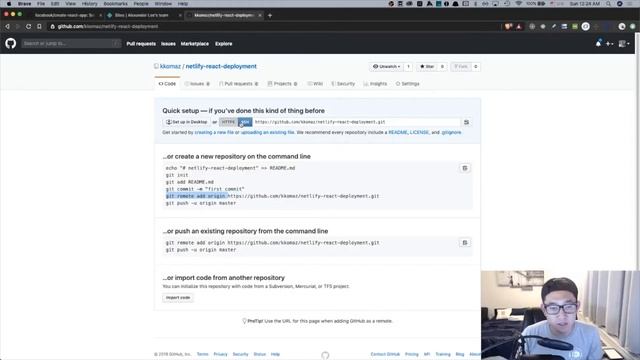The image size is (640, 360).
Task: Reload the page in the browser
Action: click(x=28, y=27)
